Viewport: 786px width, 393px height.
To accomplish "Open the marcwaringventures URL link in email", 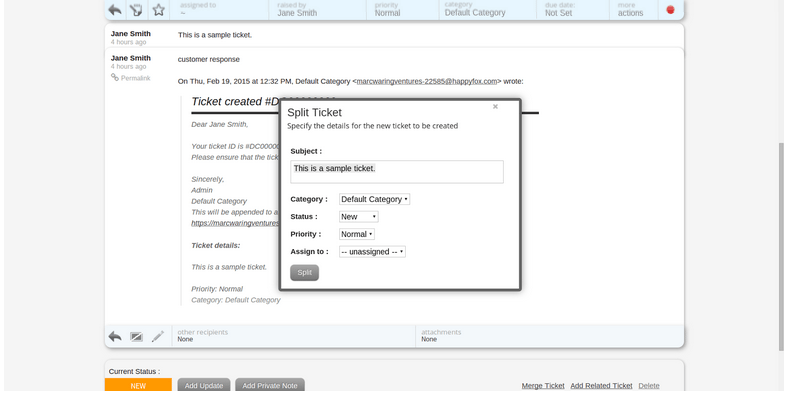I will pos(235,223).
